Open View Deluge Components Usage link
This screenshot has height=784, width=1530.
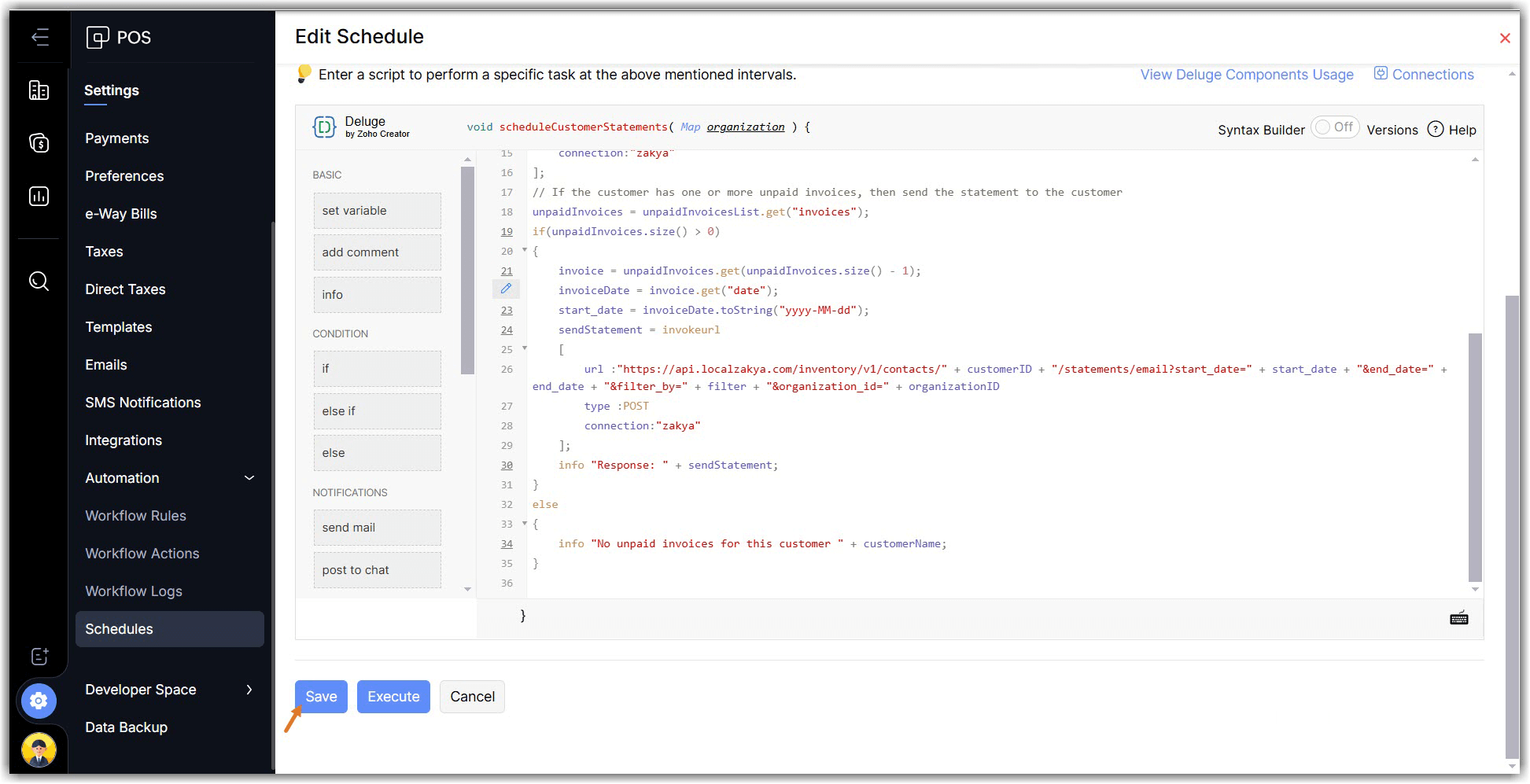[x=1246, y=75]
